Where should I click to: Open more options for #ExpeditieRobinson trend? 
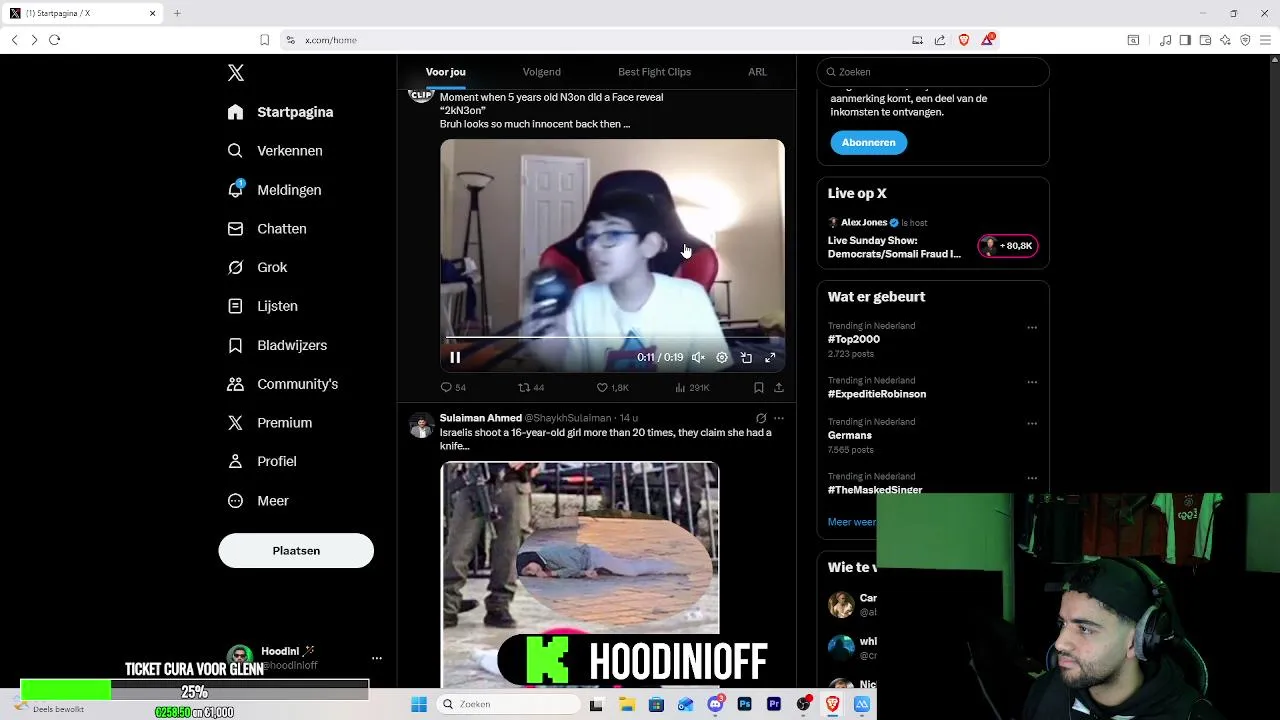click(1032, 382)
